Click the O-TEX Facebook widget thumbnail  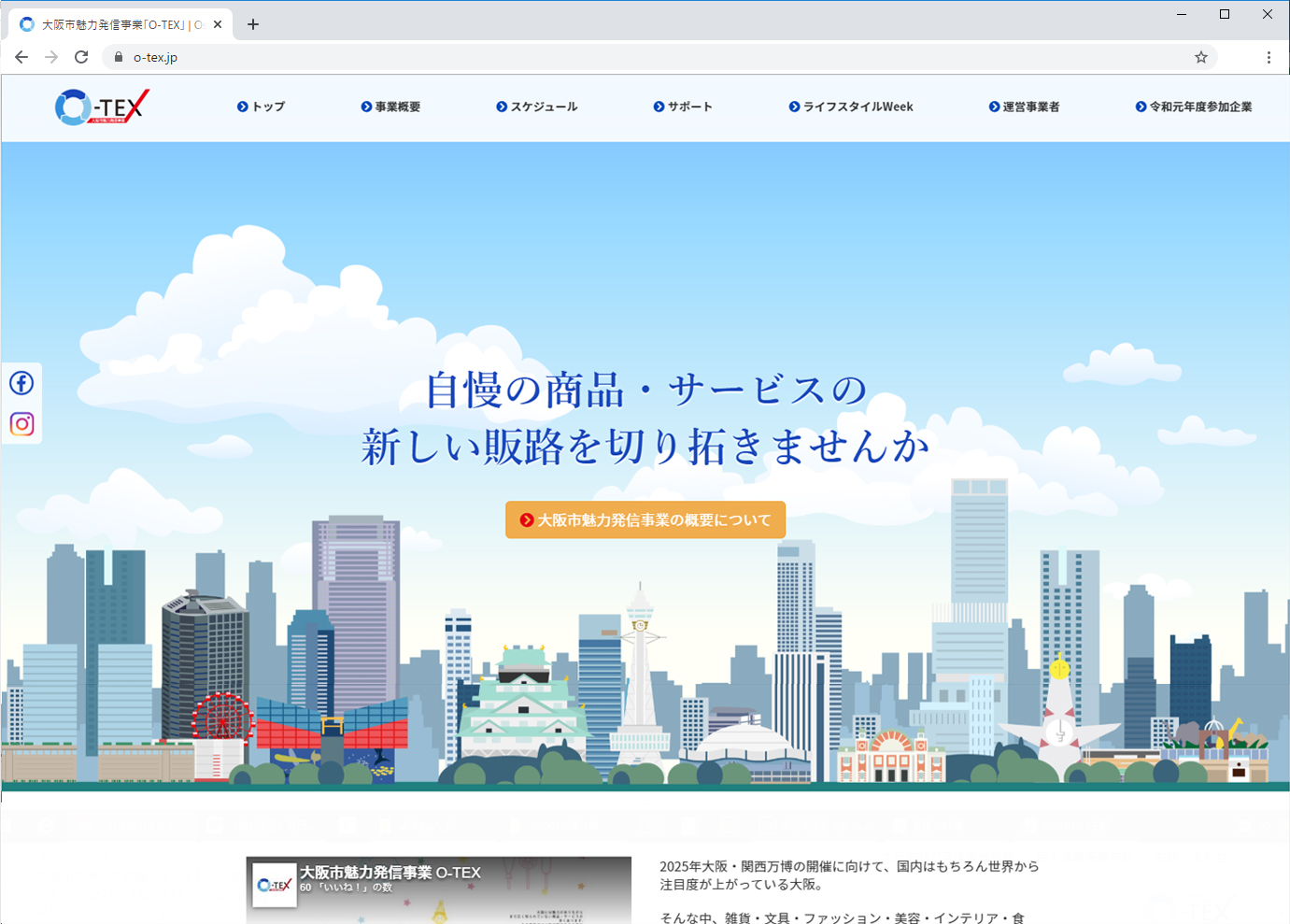coord(275,886)
